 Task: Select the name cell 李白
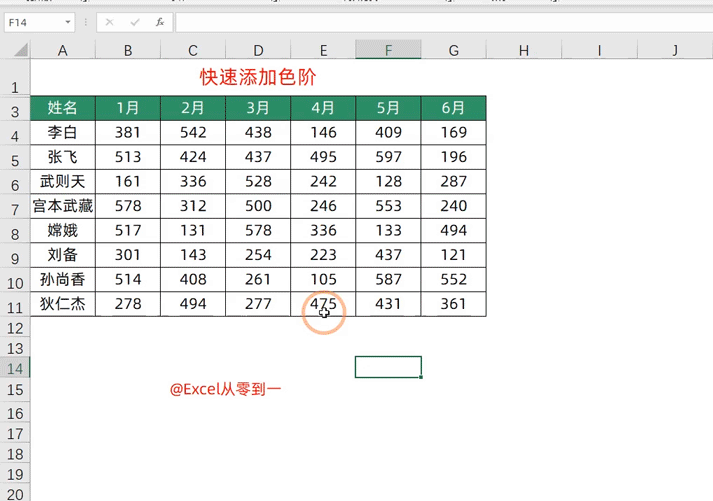tap(63, 133)
